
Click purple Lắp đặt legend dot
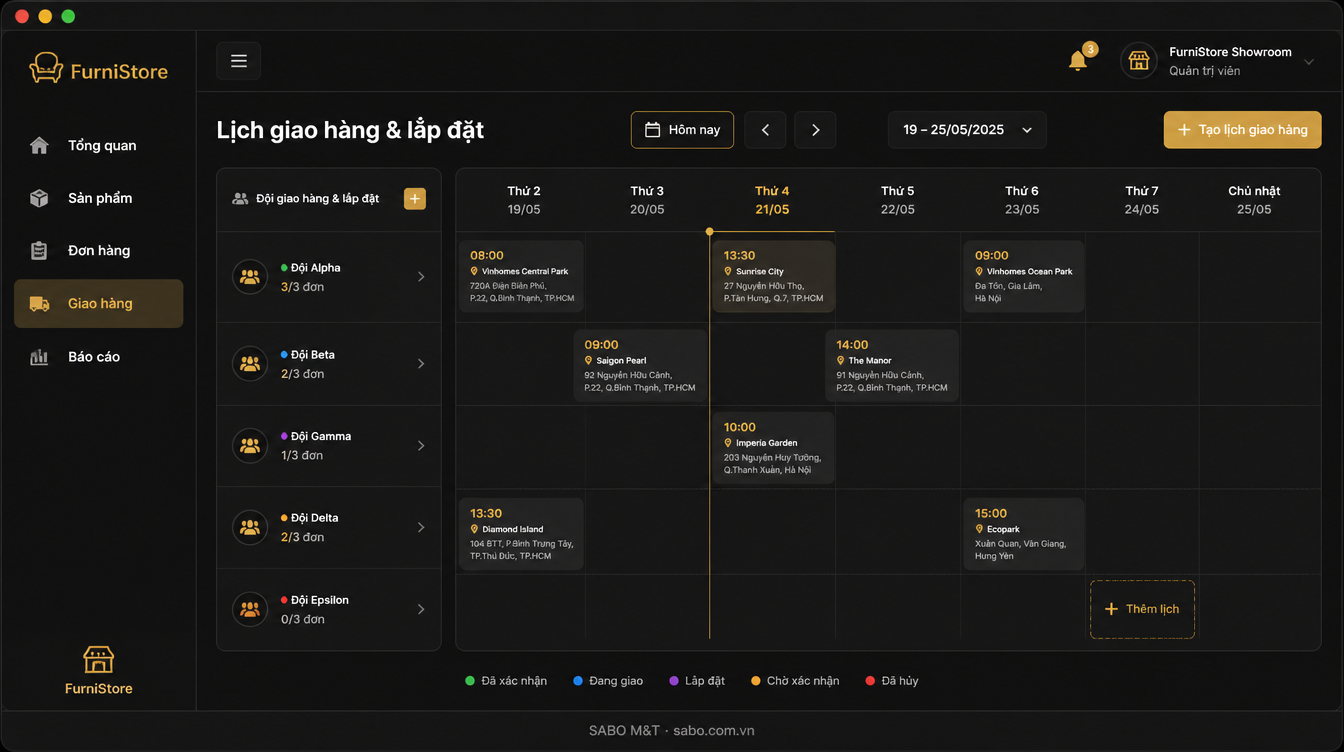click(674, 681)
